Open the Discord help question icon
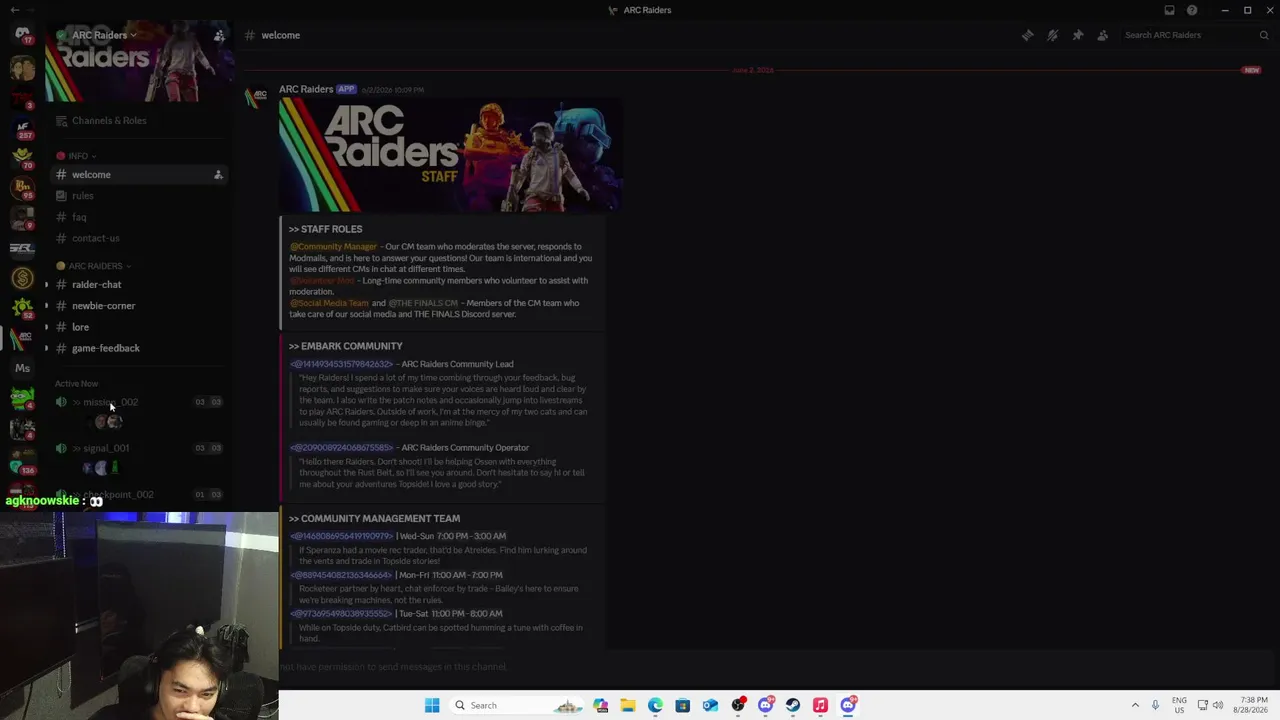Viewport: 1280px width, 720px height. coord(1192,10)
